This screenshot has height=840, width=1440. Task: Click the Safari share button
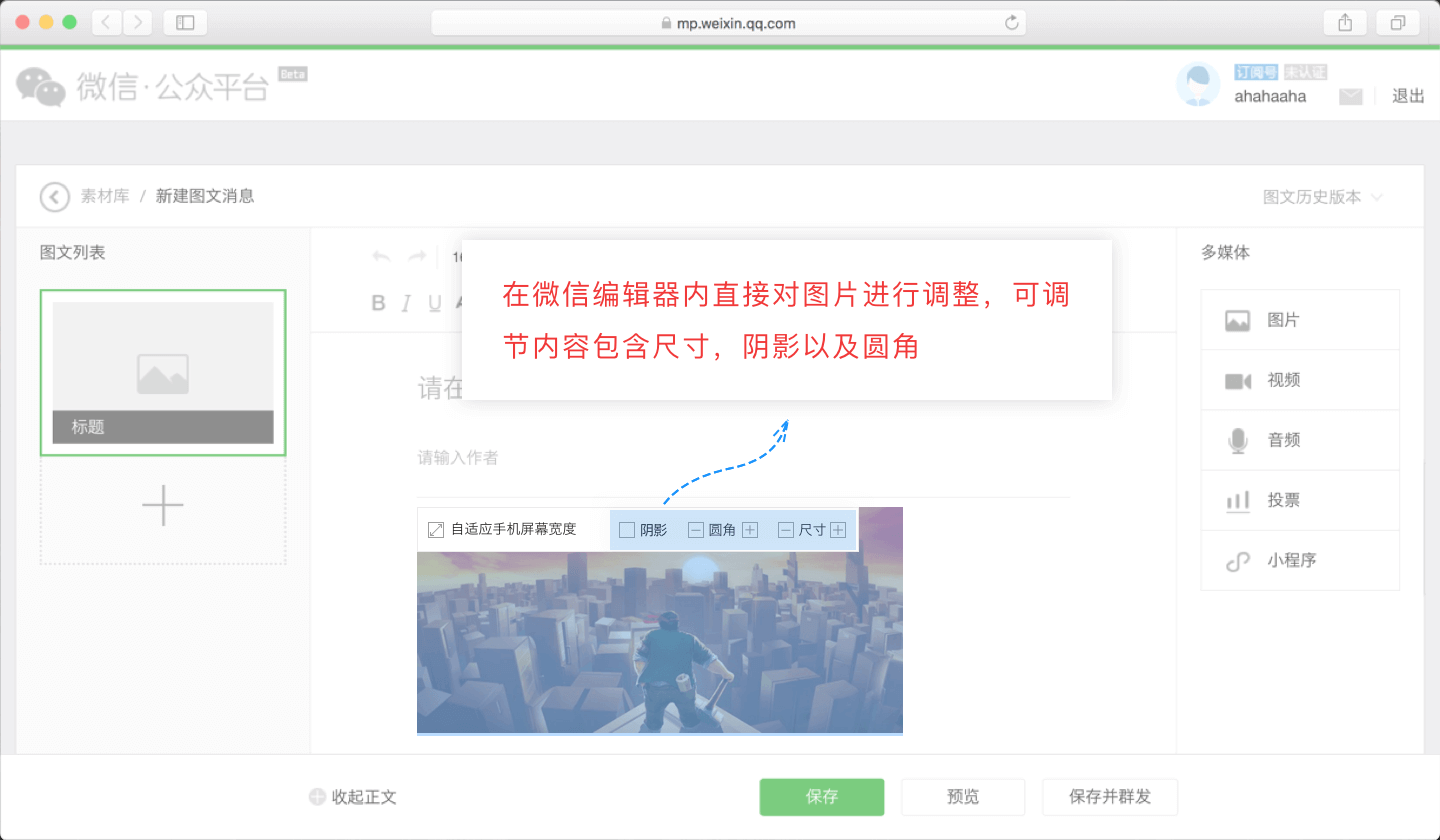point(1344,22)
